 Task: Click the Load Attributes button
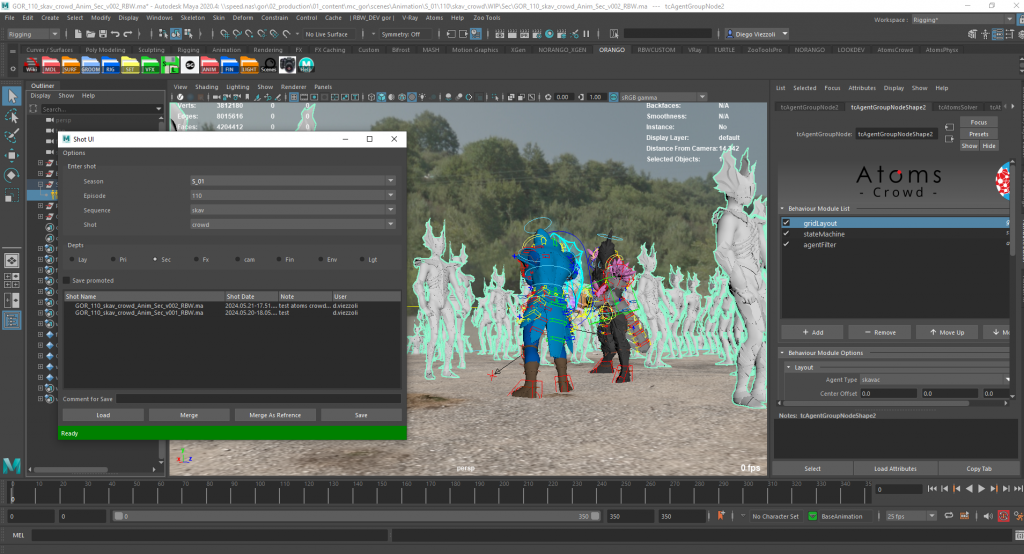coord(895,468)
